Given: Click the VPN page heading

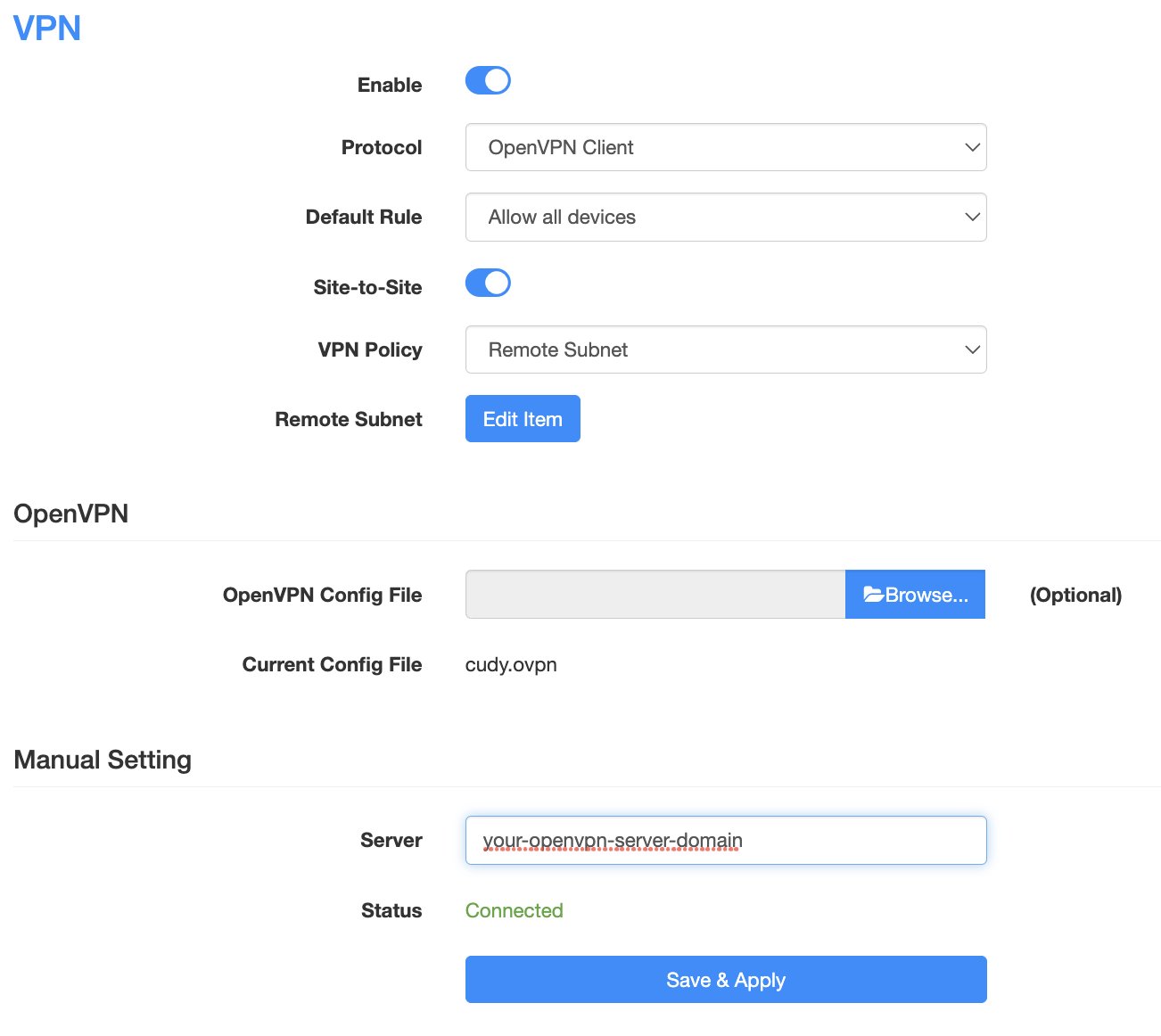Looking at the screenshot, I should 47,29.
